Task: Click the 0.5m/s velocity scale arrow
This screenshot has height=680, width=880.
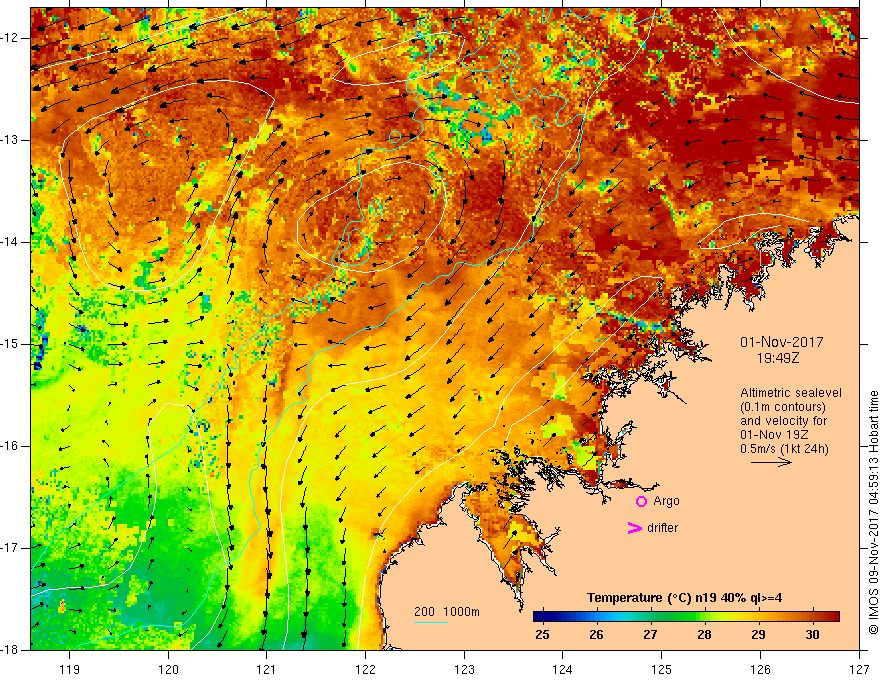Action: tap(771, 462)
